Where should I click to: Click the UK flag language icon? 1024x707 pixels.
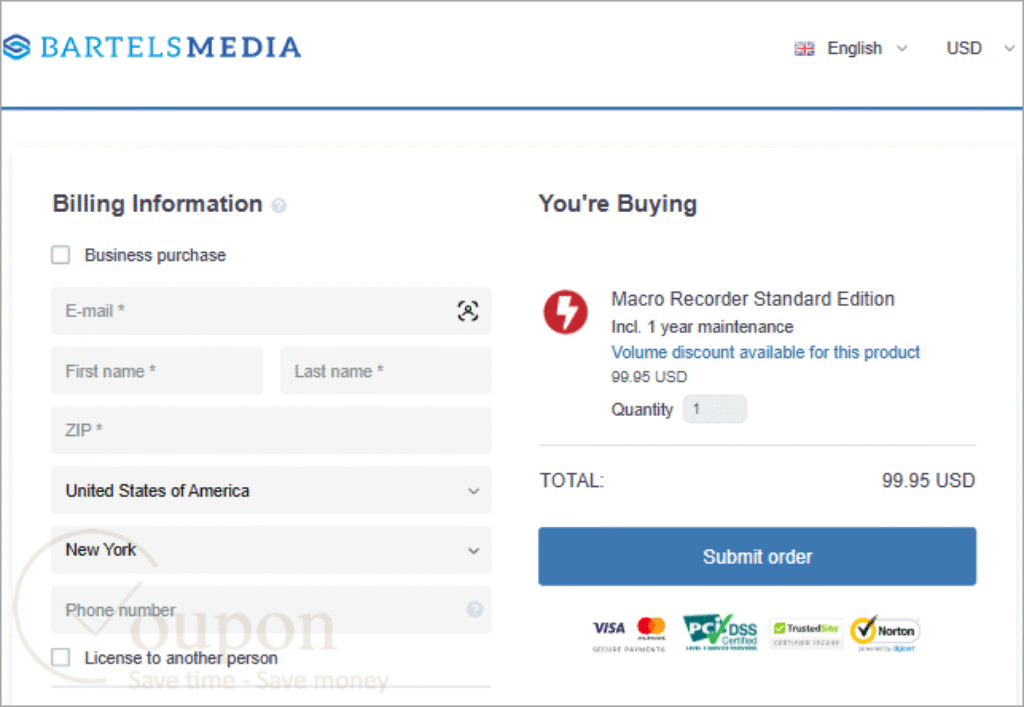point(804,48)
